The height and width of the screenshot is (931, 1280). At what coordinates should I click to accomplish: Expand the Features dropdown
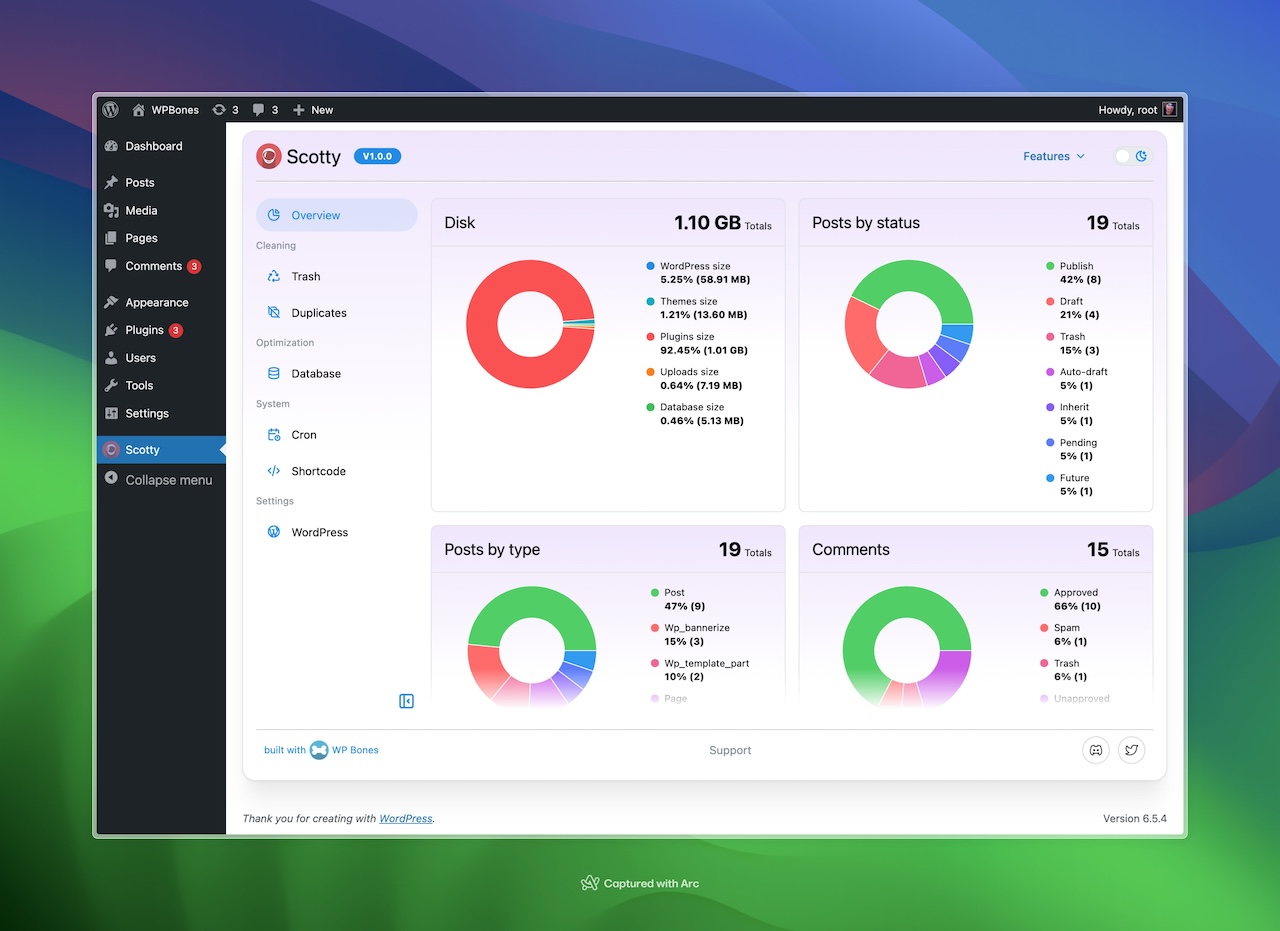pyautogui.click(x=1054, y=156)
